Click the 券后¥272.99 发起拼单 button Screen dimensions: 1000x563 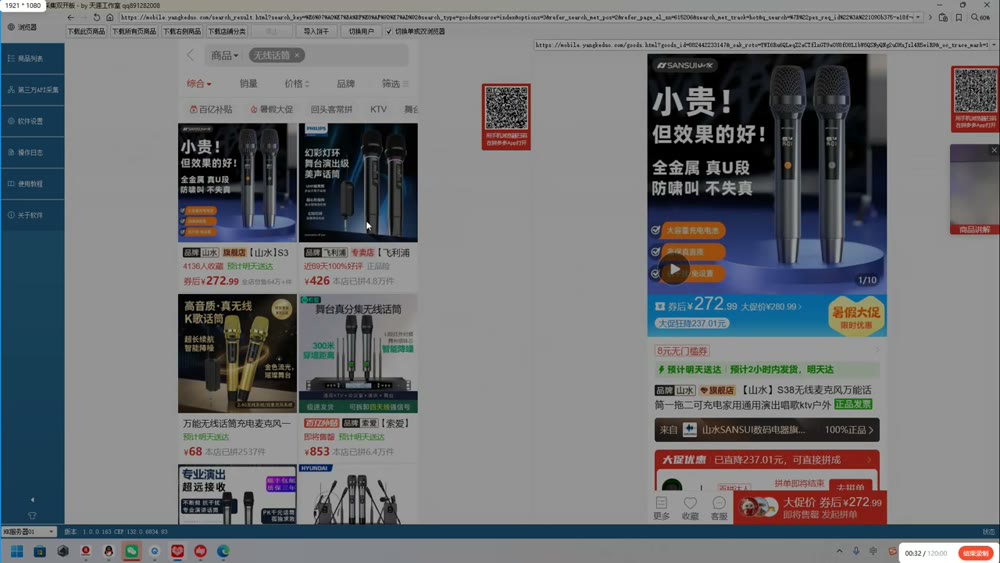810,508
